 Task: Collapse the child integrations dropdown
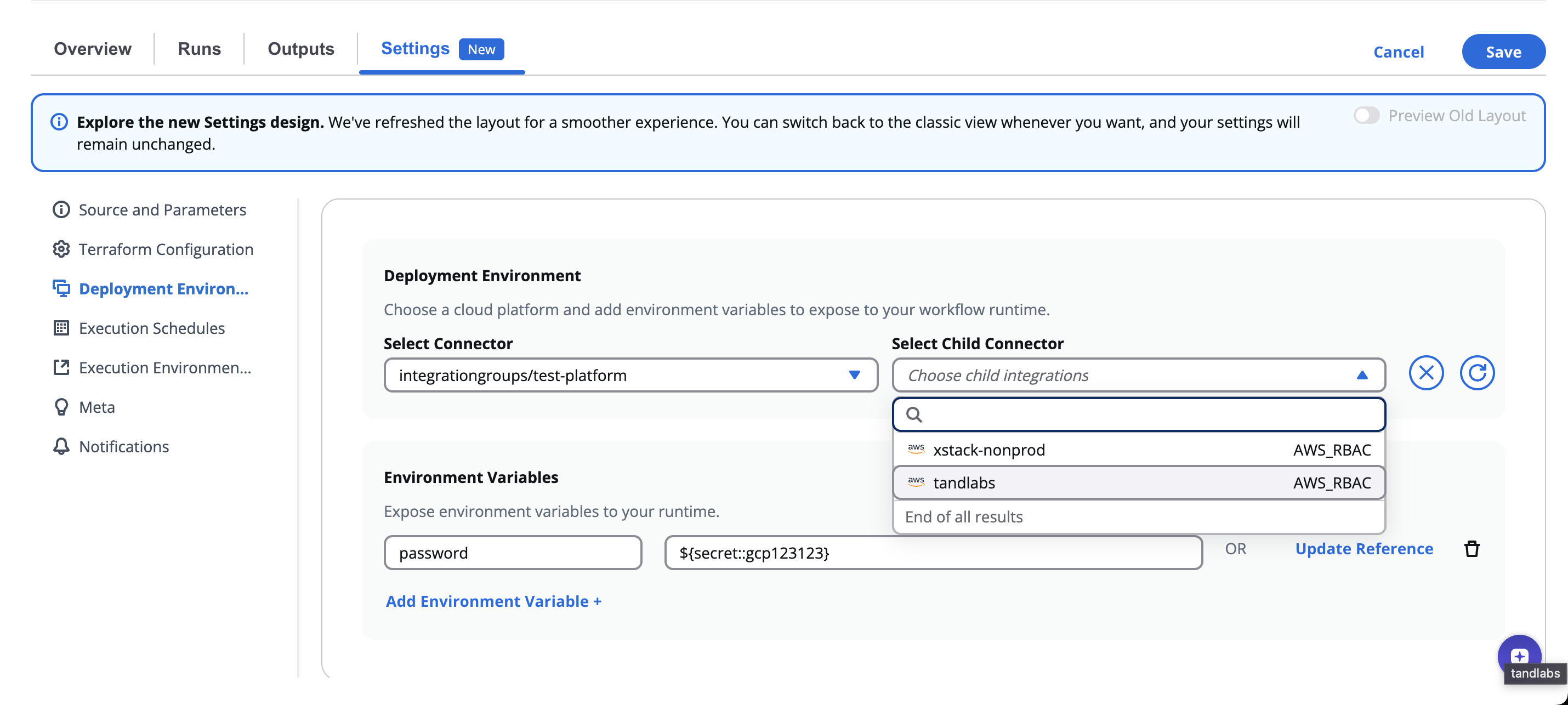click(1362, 375)
